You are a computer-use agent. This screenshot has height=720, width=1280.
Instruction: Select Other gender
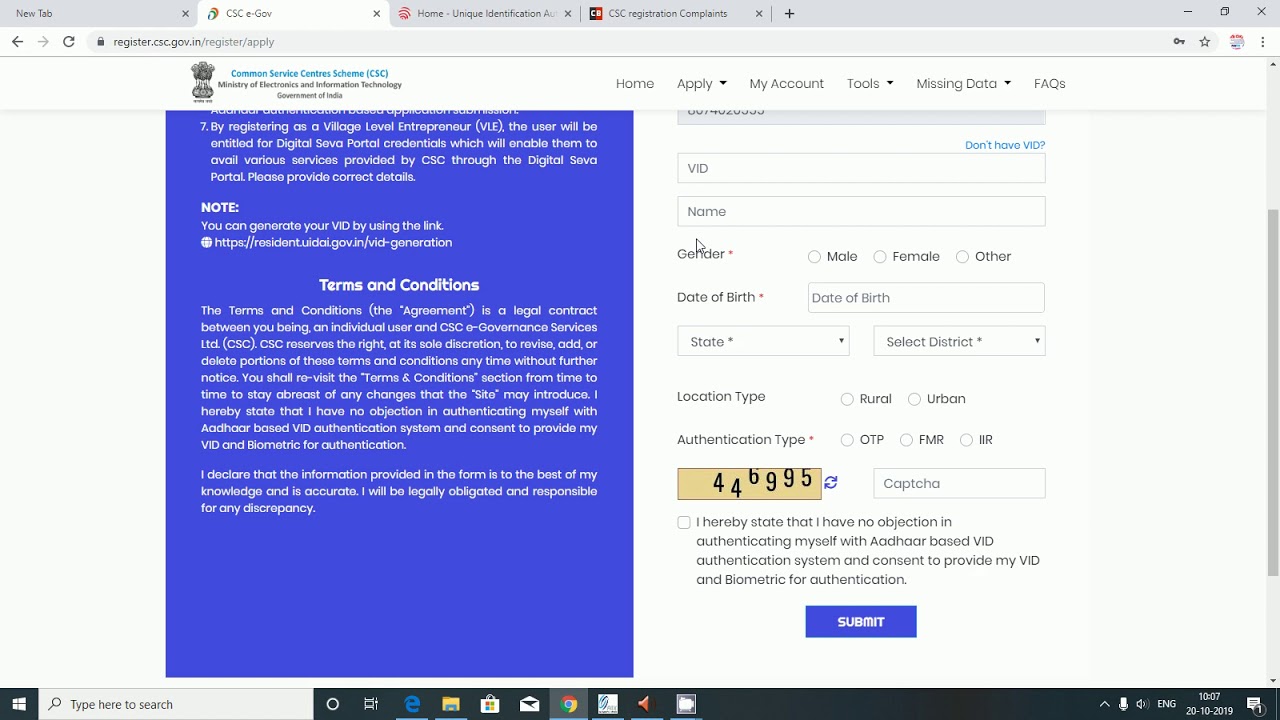coord(962,257)
